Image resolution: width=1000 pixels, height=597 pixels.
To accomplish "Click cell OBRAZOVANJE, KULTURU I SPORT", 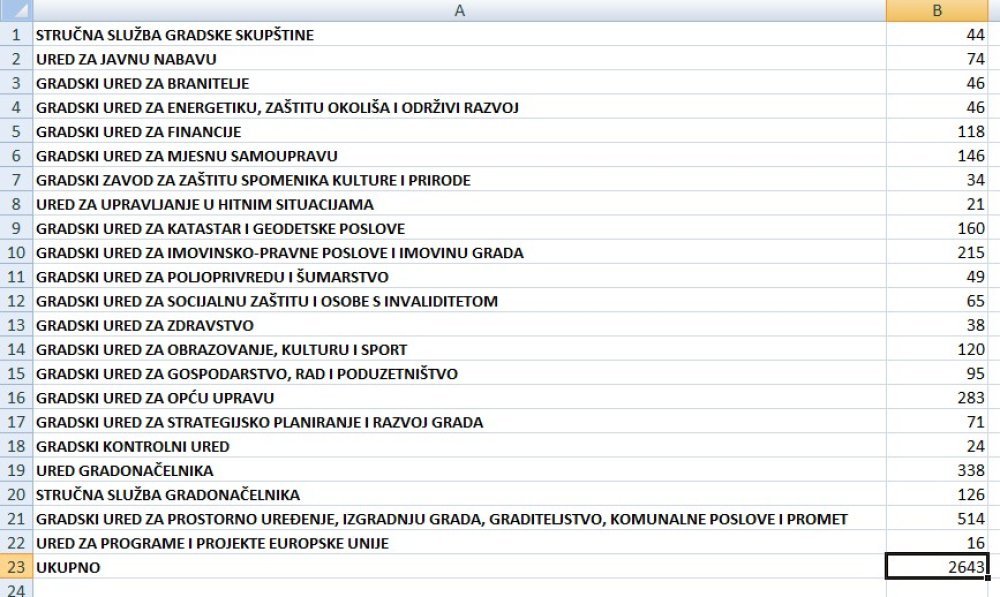I will coord(459,350).
